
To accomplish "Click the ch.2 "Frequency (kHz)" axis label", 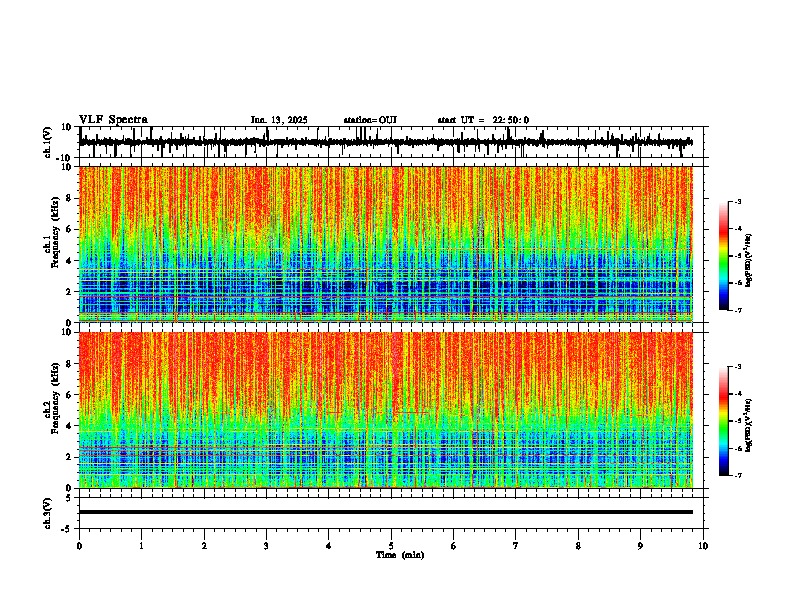I will click(x=55, y=398).
